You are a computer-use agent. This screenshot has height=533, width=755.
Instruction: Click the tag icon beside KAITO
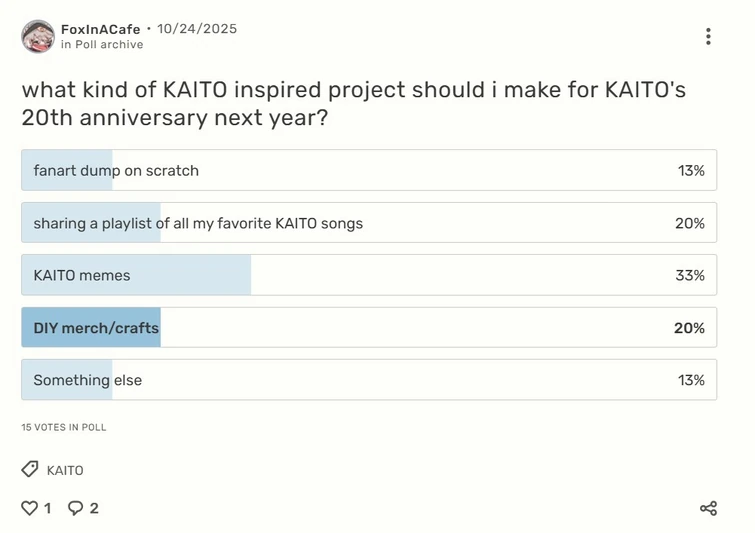click(30, 470)
